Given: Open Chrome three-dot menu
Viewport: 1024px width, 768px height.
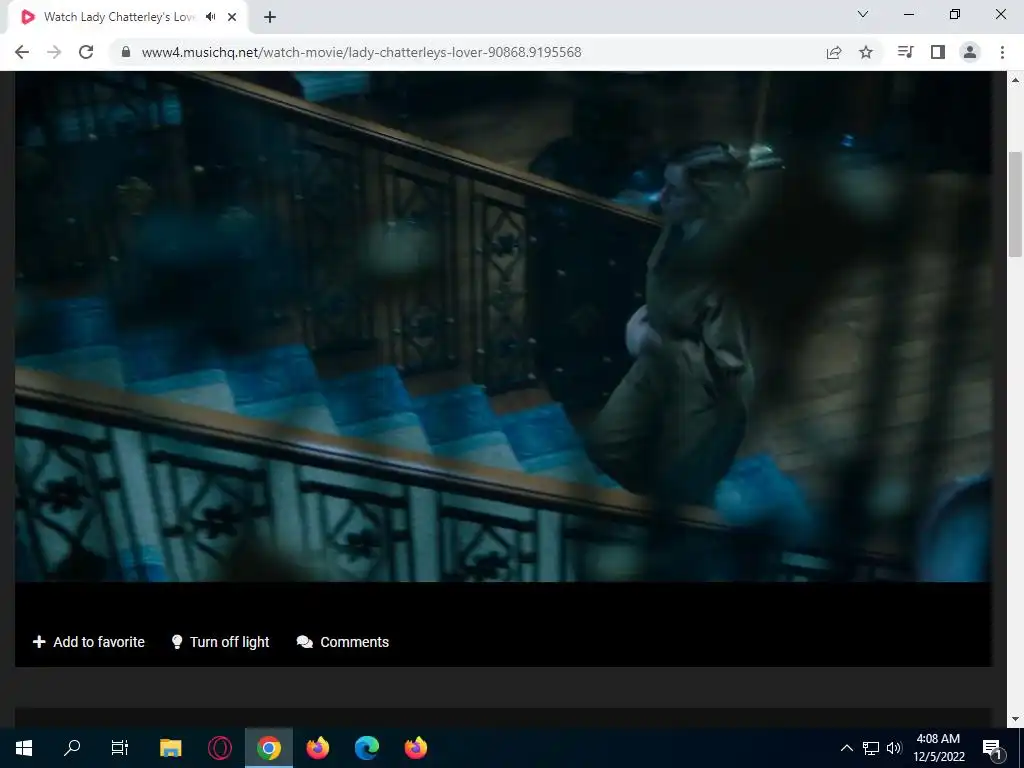Looking at the screenshot, I should (1002, 52).
